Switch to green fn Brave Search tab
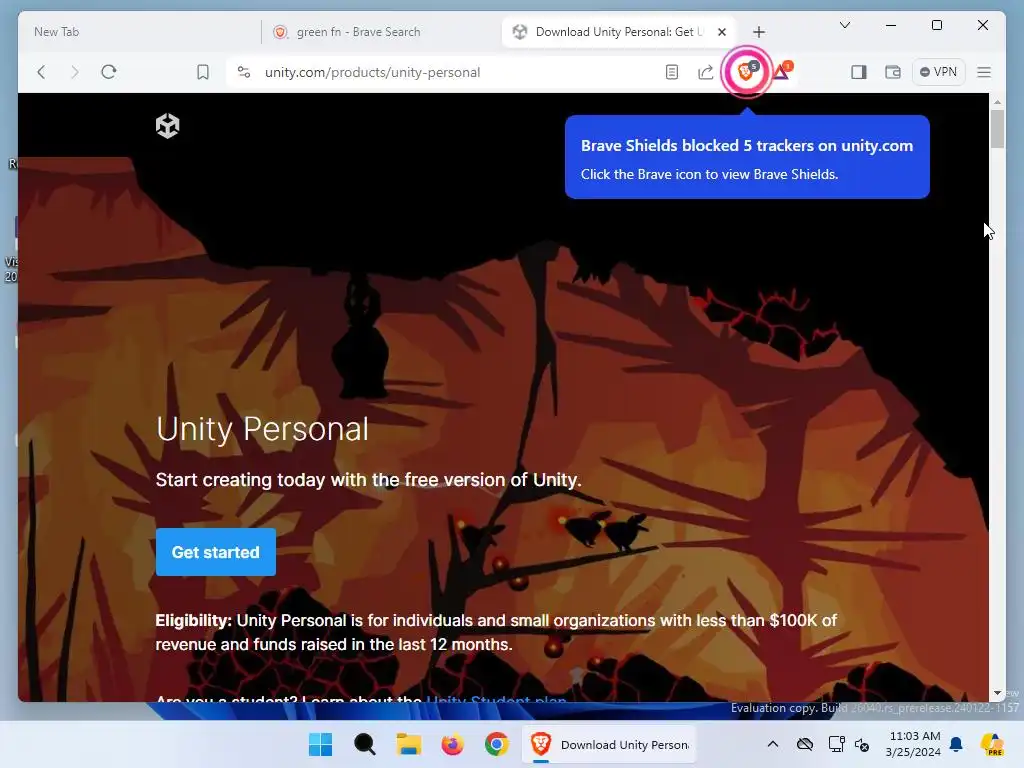Image resolution: width=1024 pixels, height=768 pixels. pyautogui.click(x=382, y=32)
